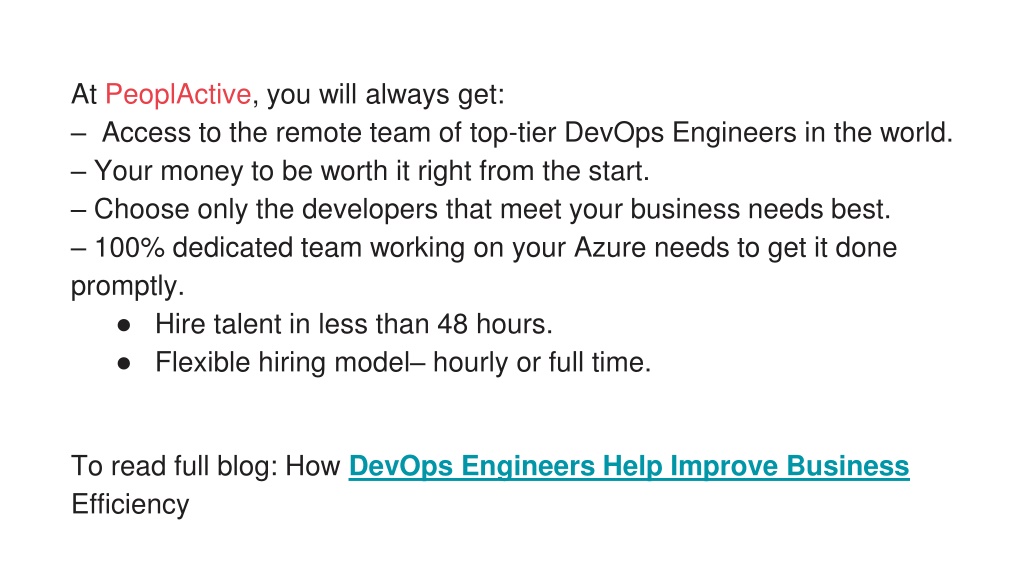Click the words 'business needs best.'
The image size is (1024, 576).
point(760,210)
